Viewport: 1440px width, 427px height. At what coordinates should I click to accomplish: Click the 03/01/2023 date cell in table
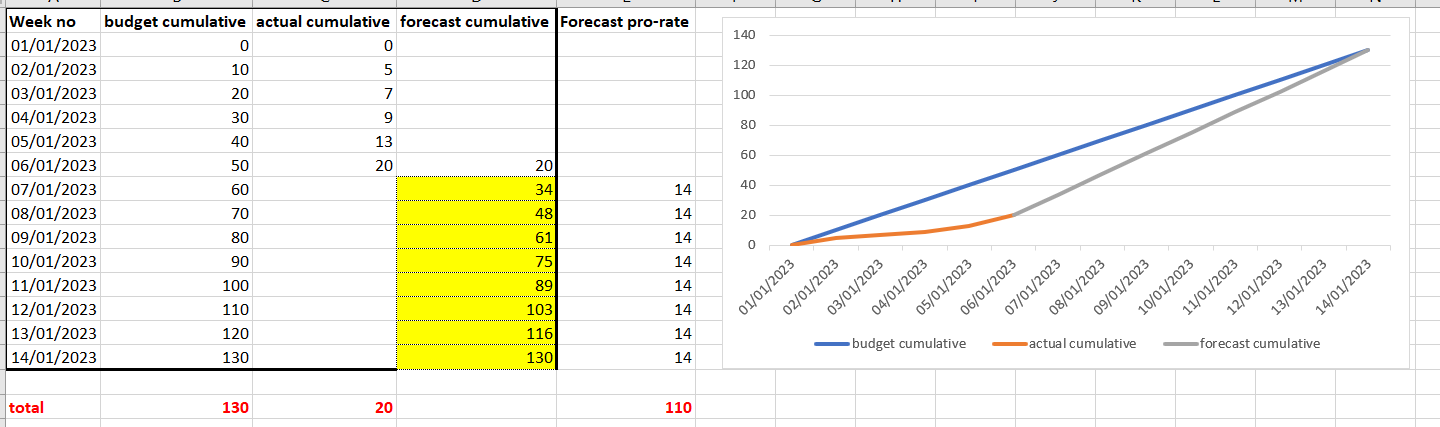pos(53,93)
